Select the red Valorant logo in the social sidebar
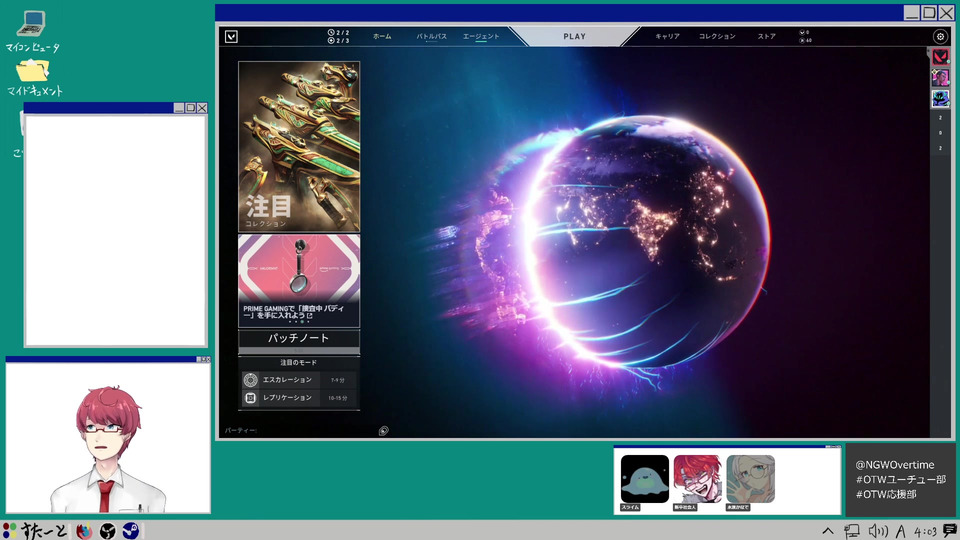This screenshot has width=960, height=540. click(940, 58)
